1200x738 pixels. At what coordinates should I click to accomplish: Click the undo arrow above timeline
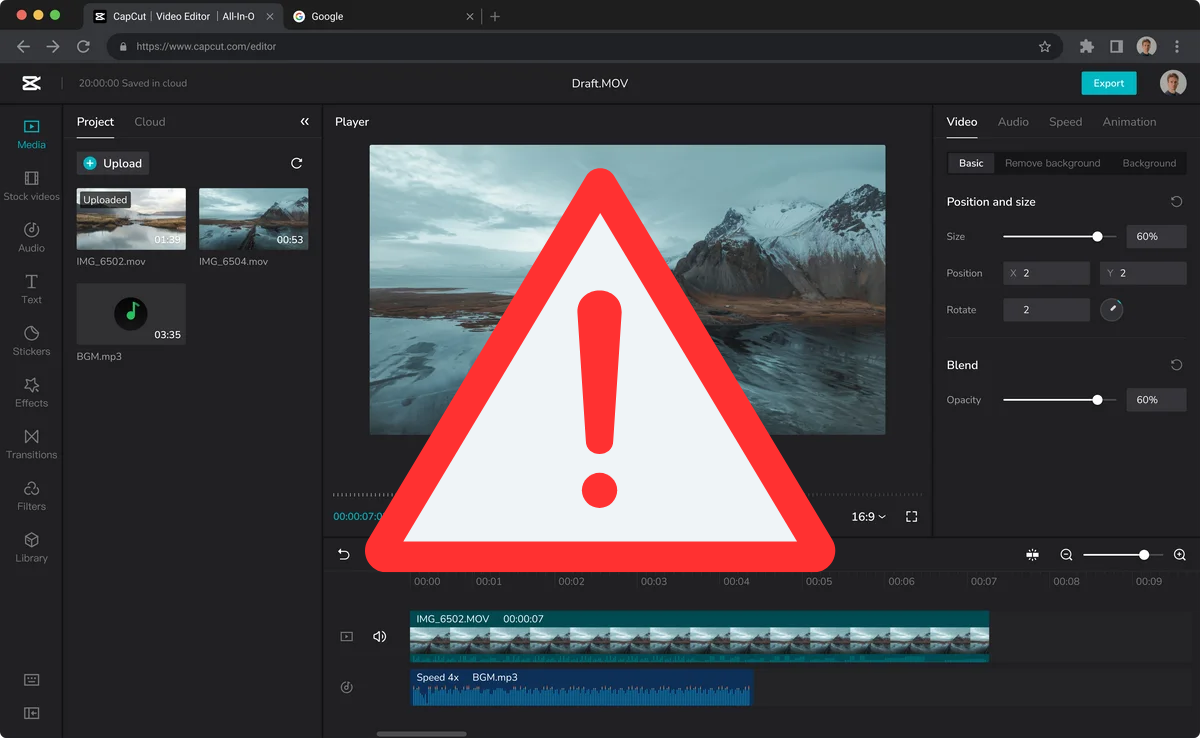point(344,555)
